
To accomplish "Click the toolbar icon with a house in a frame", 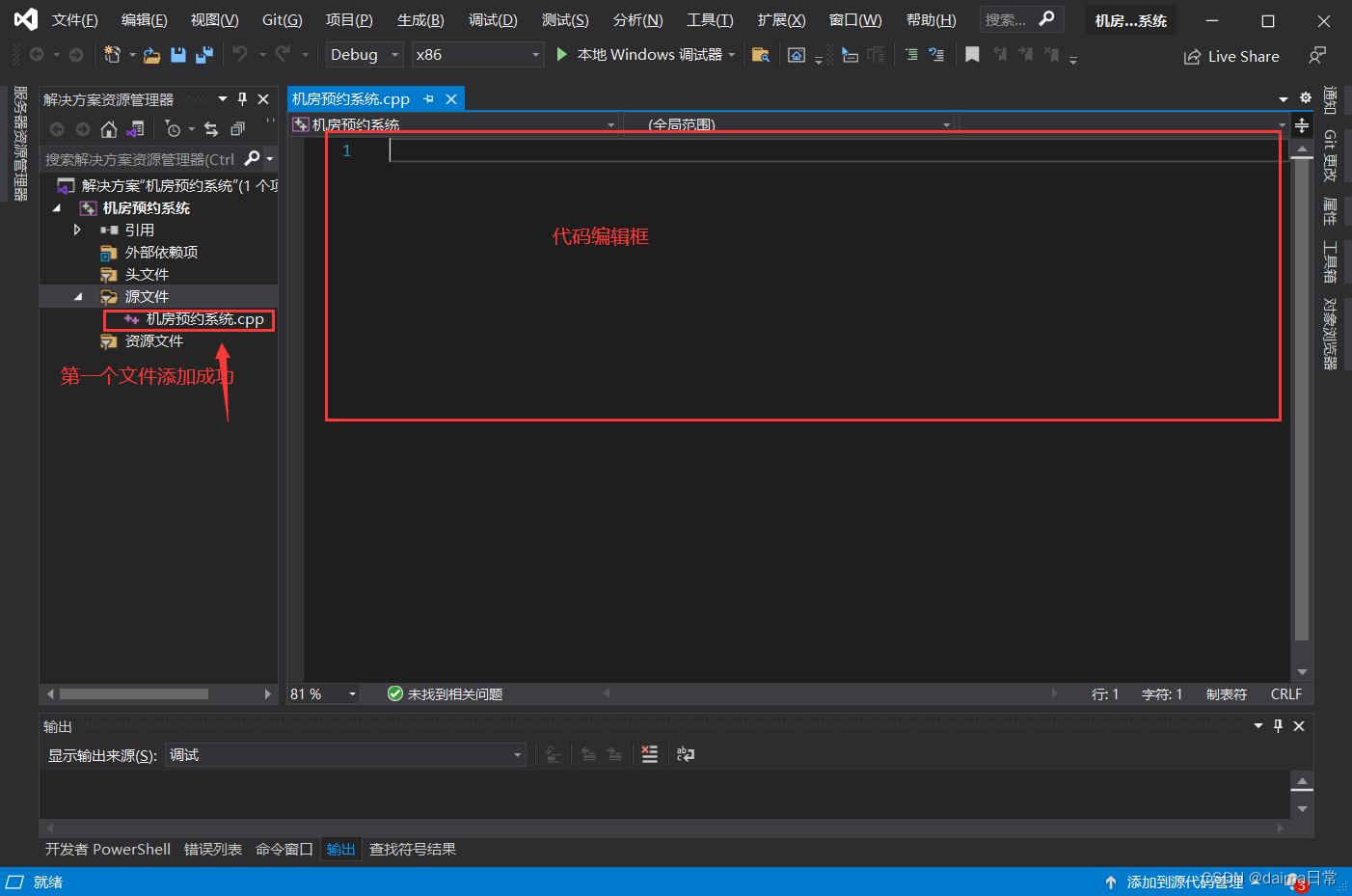I will pyautogui.click(x=797, y=55).
